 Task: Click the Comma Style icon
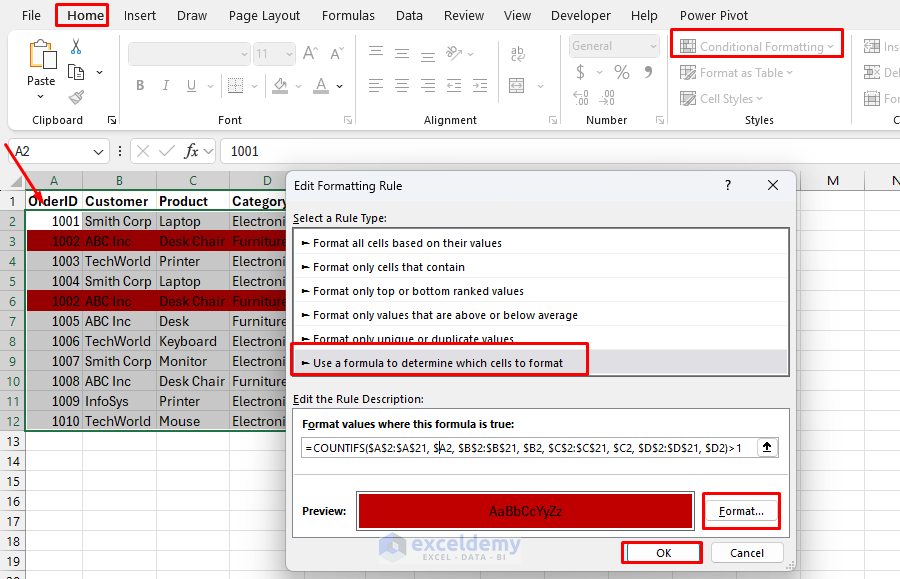pyautogui.click(x=649, y=72)
